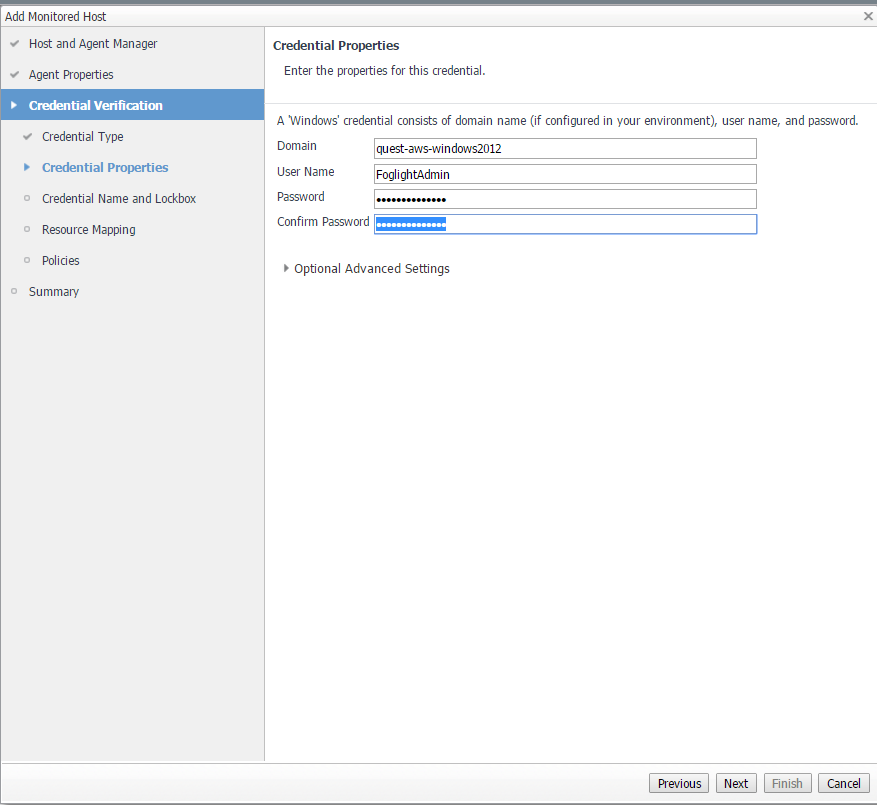The height and width of the screenshot is (805, 877).
Task: Focus the User Name text field
Action: coord(565,174)
